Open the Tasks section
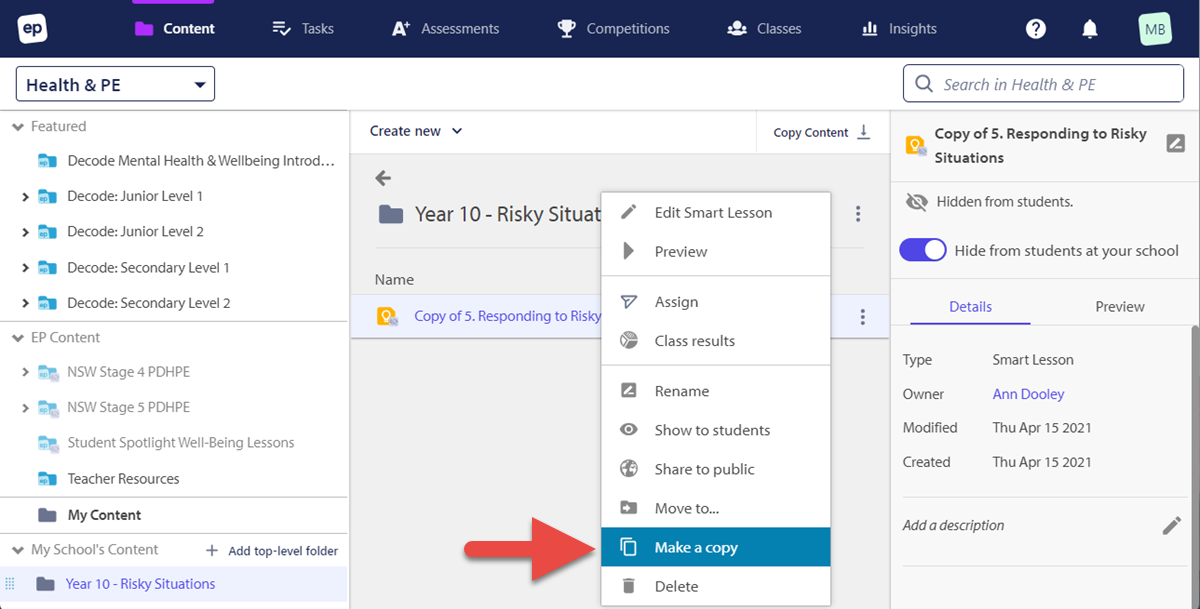This screenshot has height=609, width=1200. tap(303, 29)
